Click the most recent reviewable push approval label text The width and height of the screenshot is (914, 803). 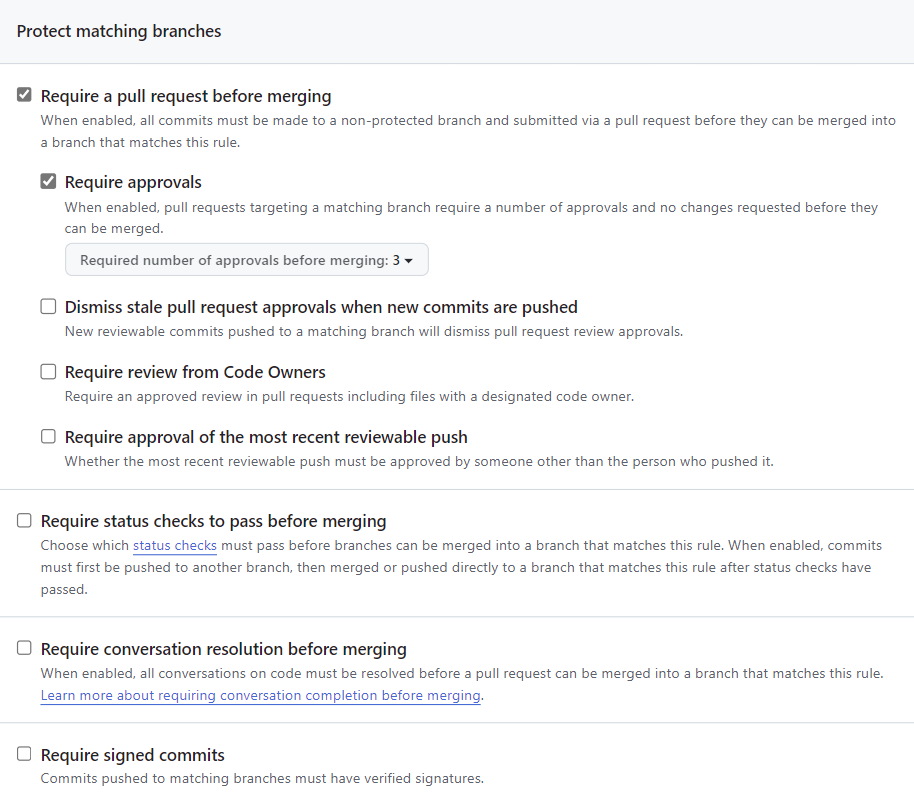click(x=266, y=437)
